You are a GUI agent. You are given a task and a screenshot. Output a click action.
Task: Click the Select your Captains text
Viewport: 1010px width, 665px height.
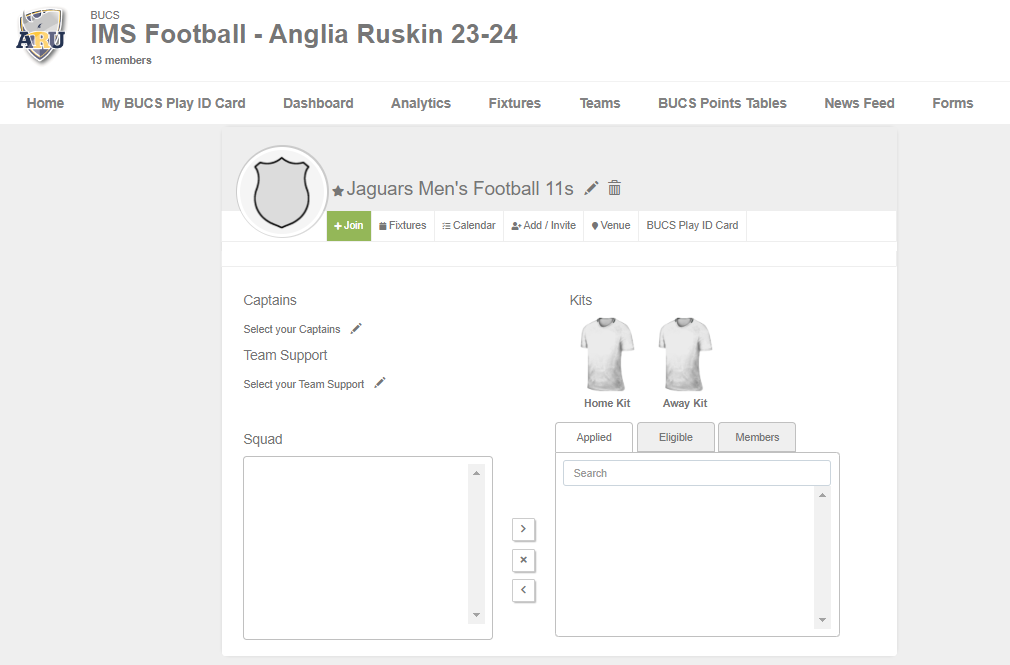click(x=292, y=329)
